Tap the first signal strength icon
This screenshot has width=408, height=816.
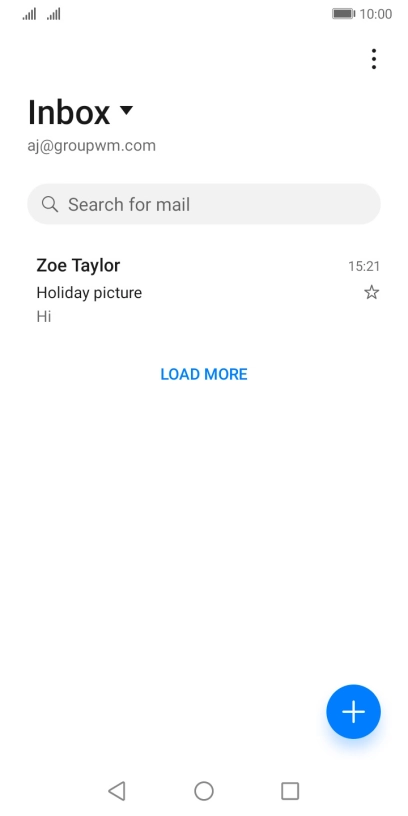click(29, 14)
